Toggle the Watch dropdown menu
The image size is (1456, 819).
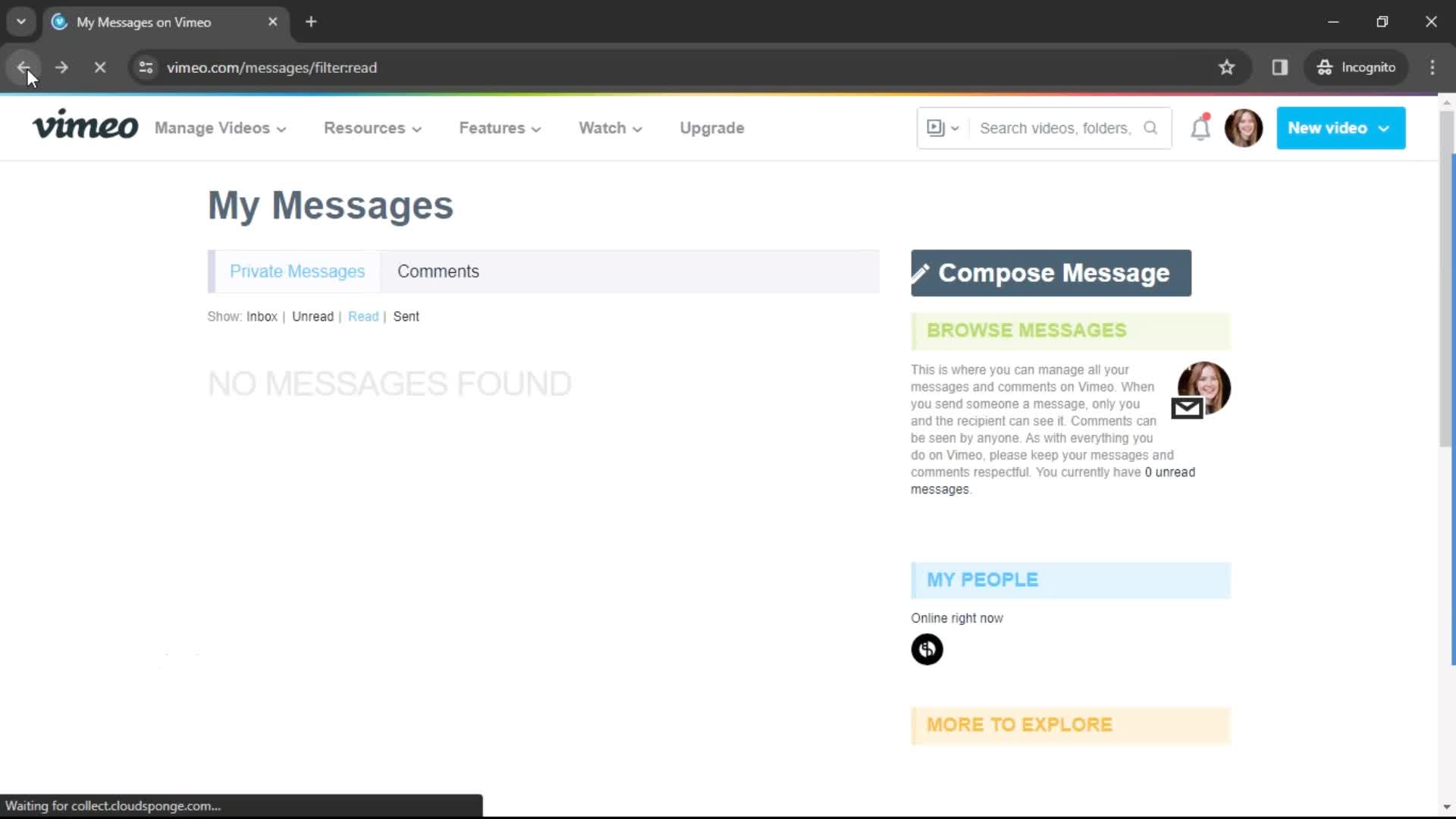610,128
